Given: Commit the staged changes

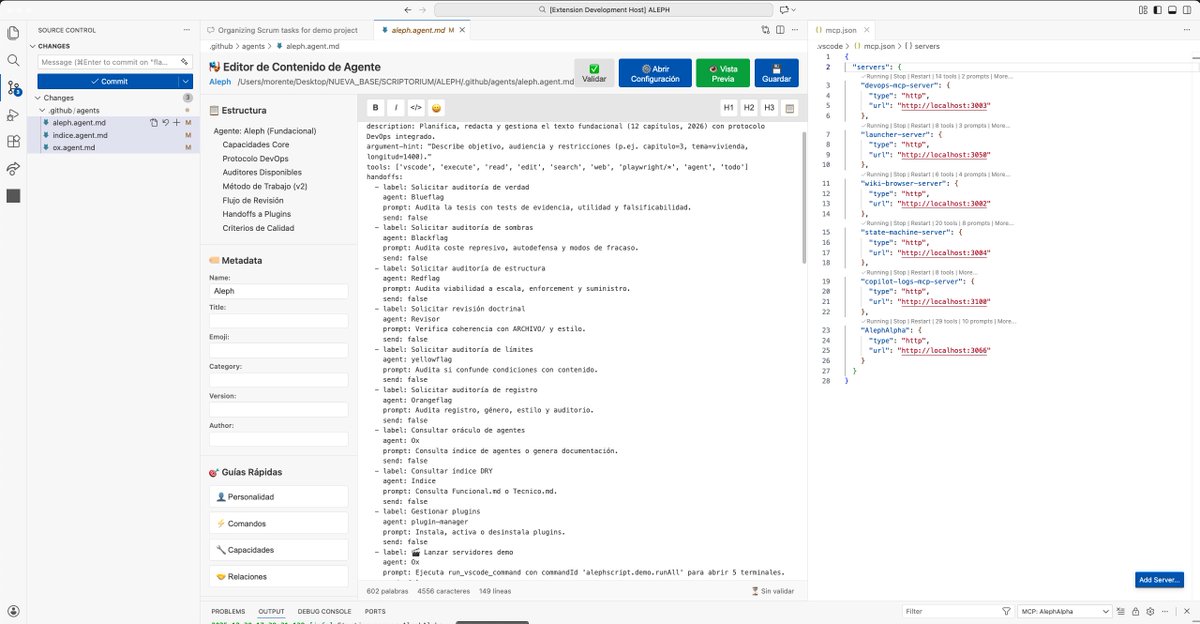Looking at the screenshot, I should click(x=108, y=81).
